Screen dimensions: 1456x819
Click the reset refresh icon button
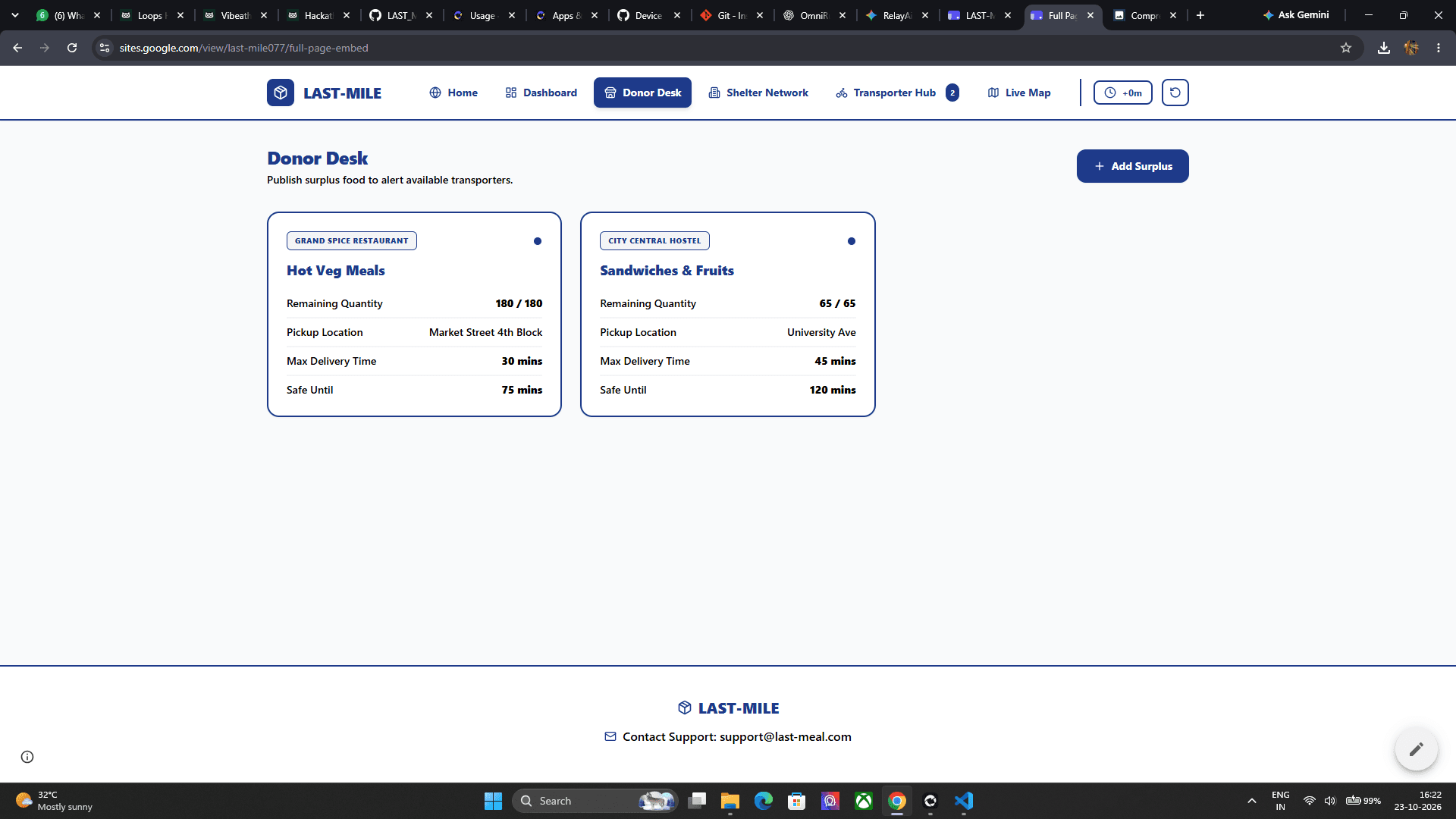coord(1175,93)
